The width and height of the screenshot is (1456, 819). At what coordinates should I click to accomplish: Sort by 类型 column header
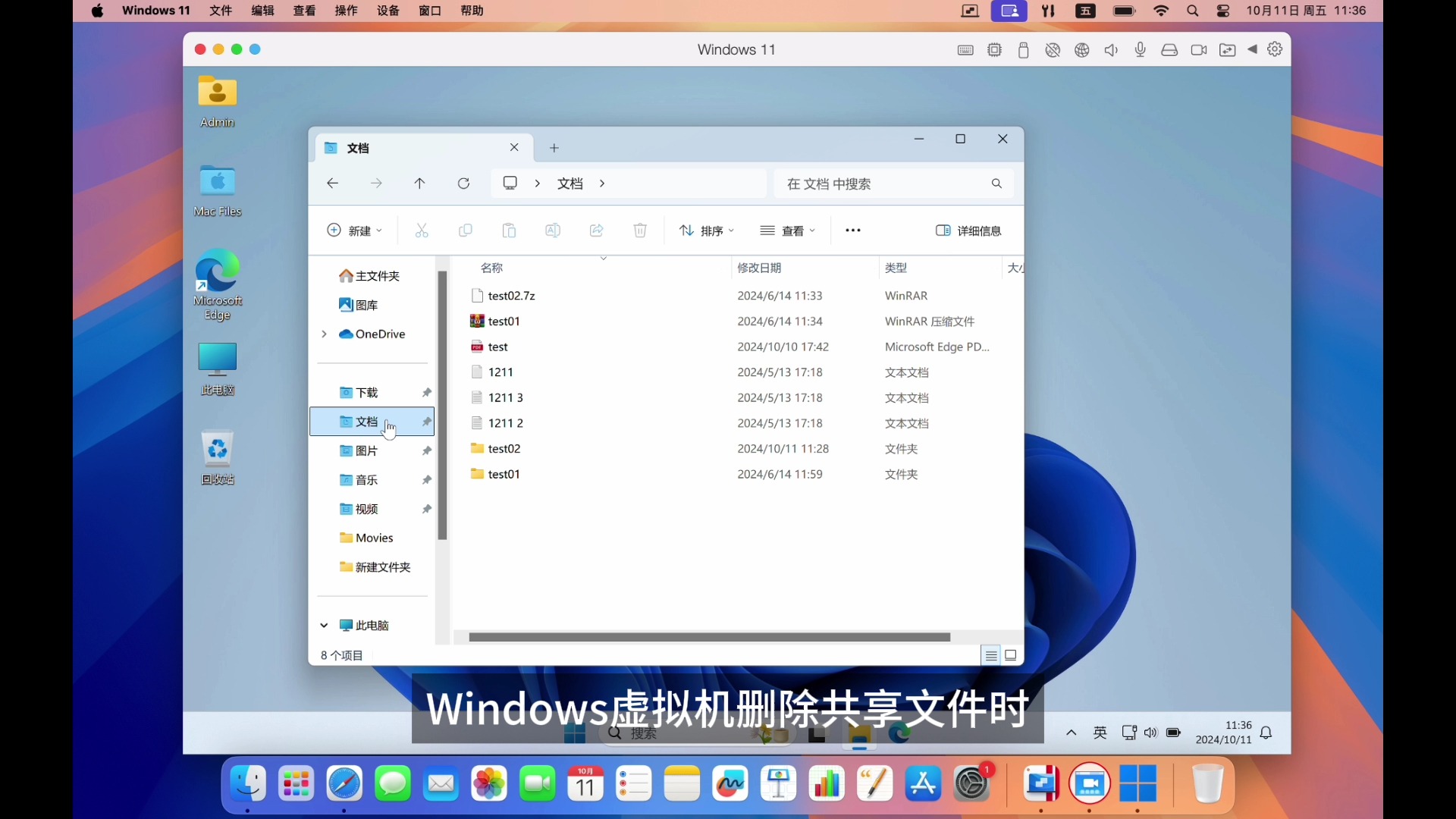pyautogui.click(x=940, y=268)
